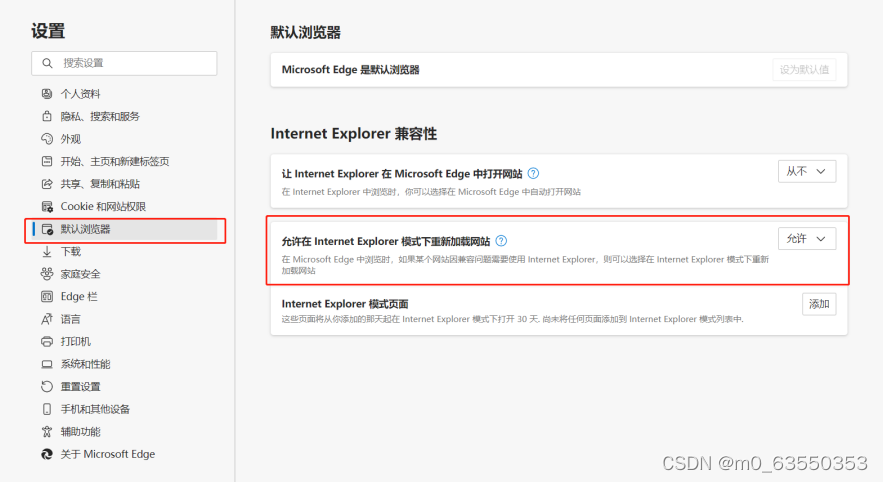
Task: Click the 语言 language icon
Action: coord(47,319)
